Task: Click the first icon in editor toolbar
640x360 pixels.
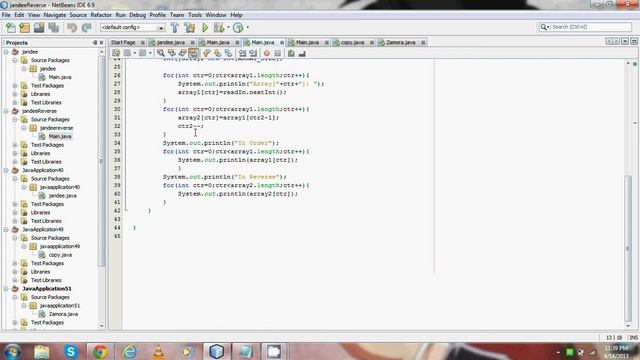Action: [116, 53]
